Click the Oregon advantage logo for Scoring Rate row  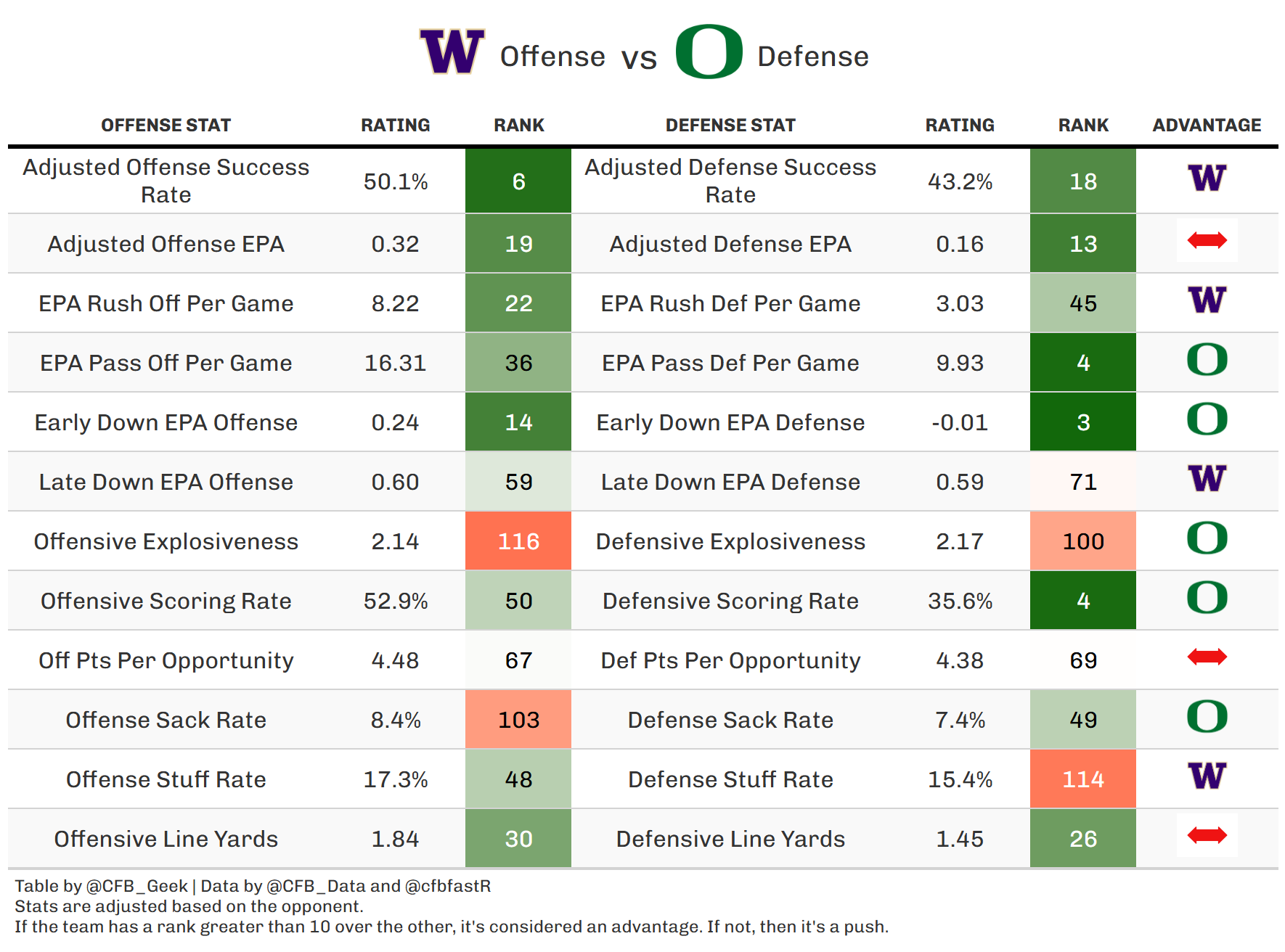tap(1207, 598)
